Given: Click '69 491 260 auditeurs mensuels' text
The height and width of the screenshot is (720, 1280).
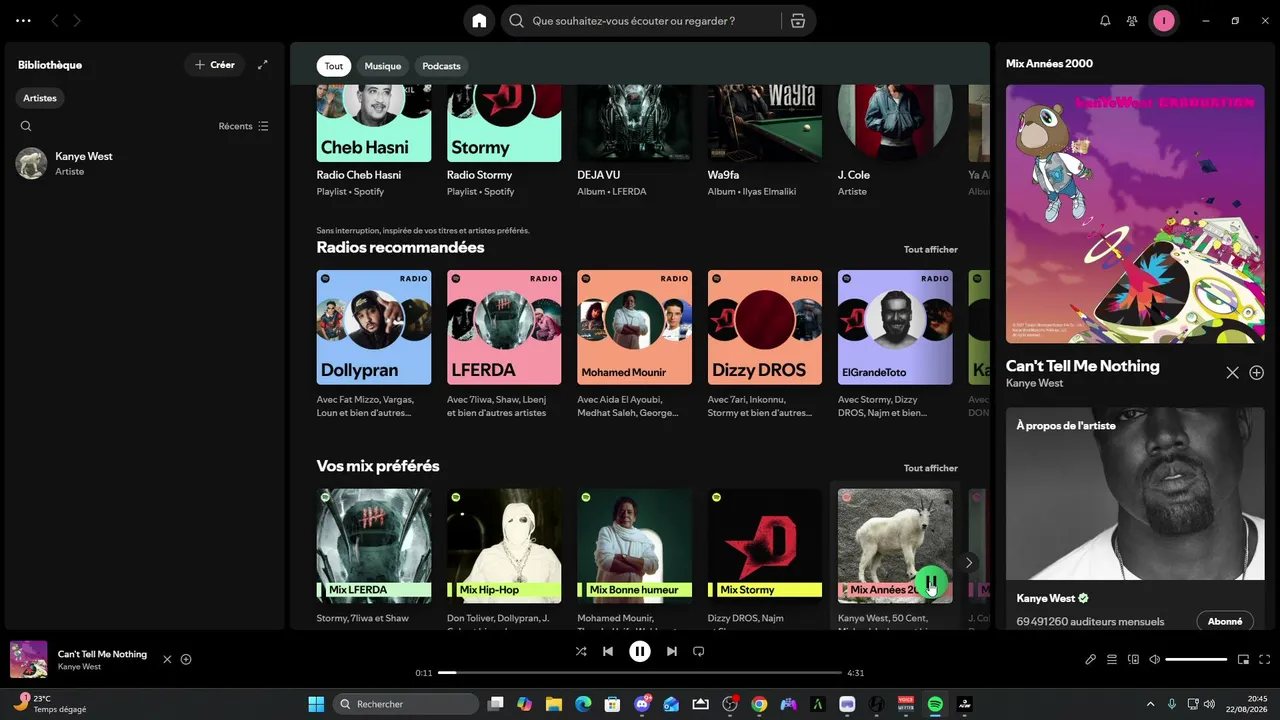Looking at the screenshot, I should pyautogui.click(x=1090, y=621).
